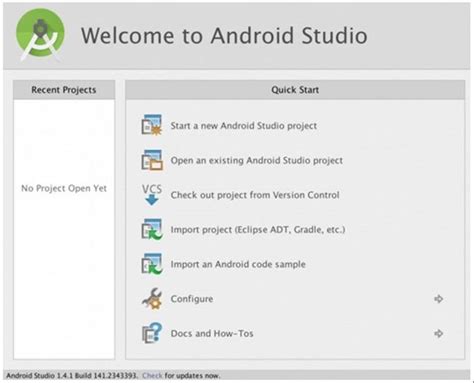Open the Configure label
The image size is (474, 383).
pos(192,299)
